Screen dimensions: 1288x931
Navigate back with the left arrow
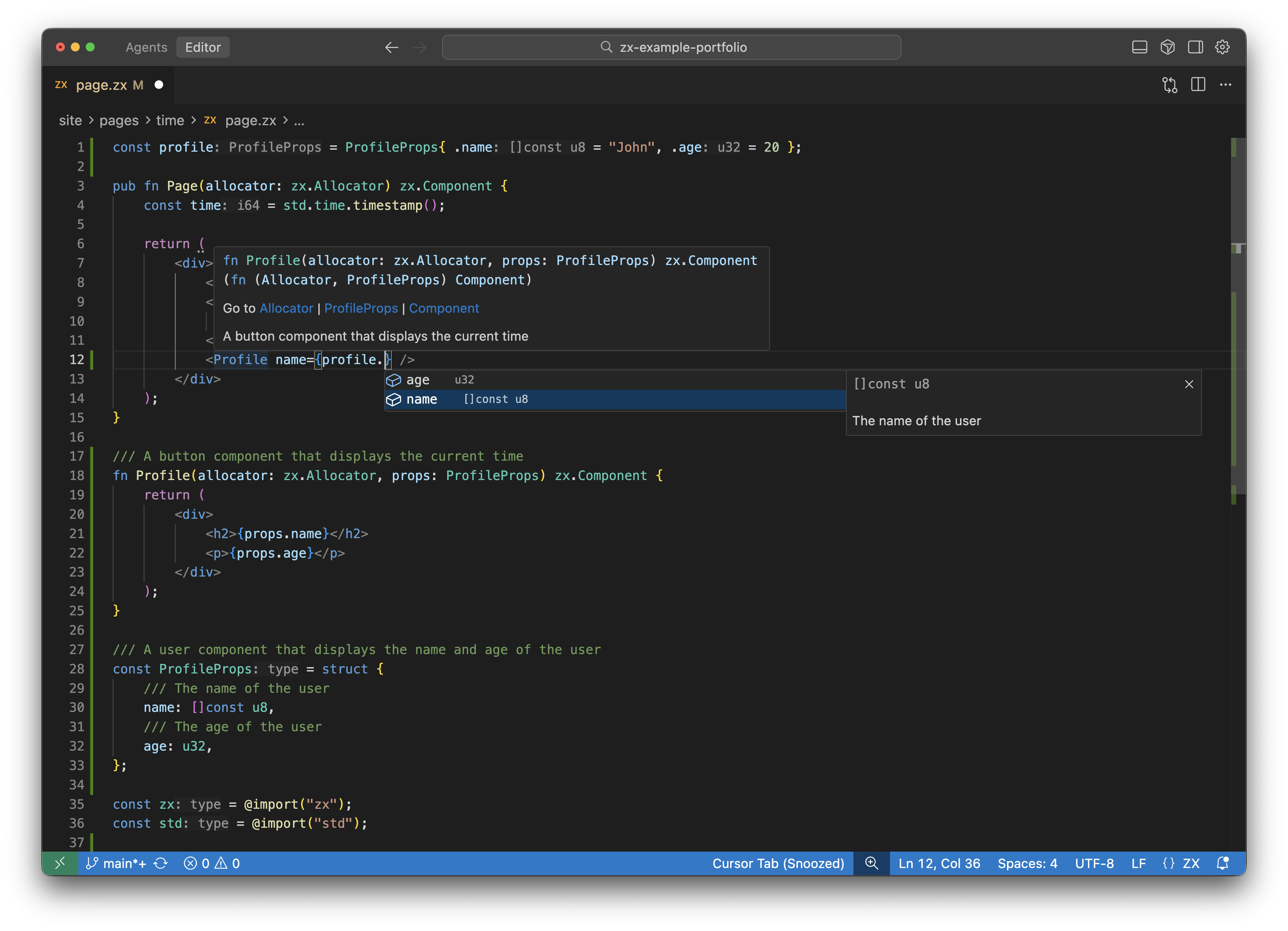391,47
